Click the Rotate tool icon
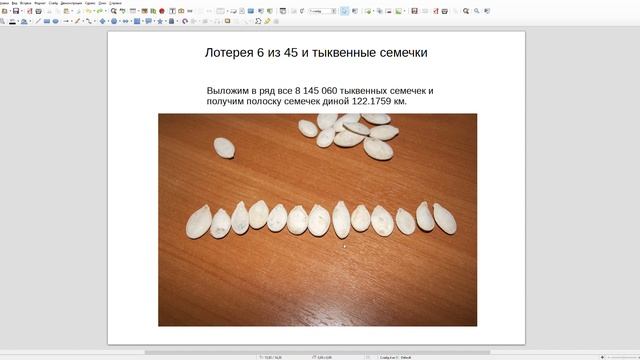The height and width of the screenshot is (360, 640). [x=185, y=21]
